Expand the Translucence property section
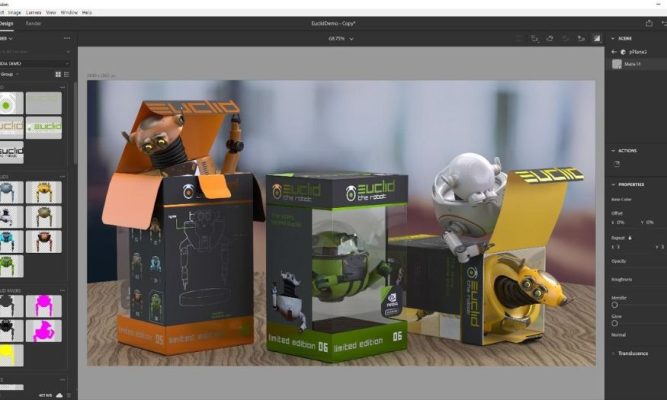The image size is (667, 400). pyautogui.click(x=613, y=352)
